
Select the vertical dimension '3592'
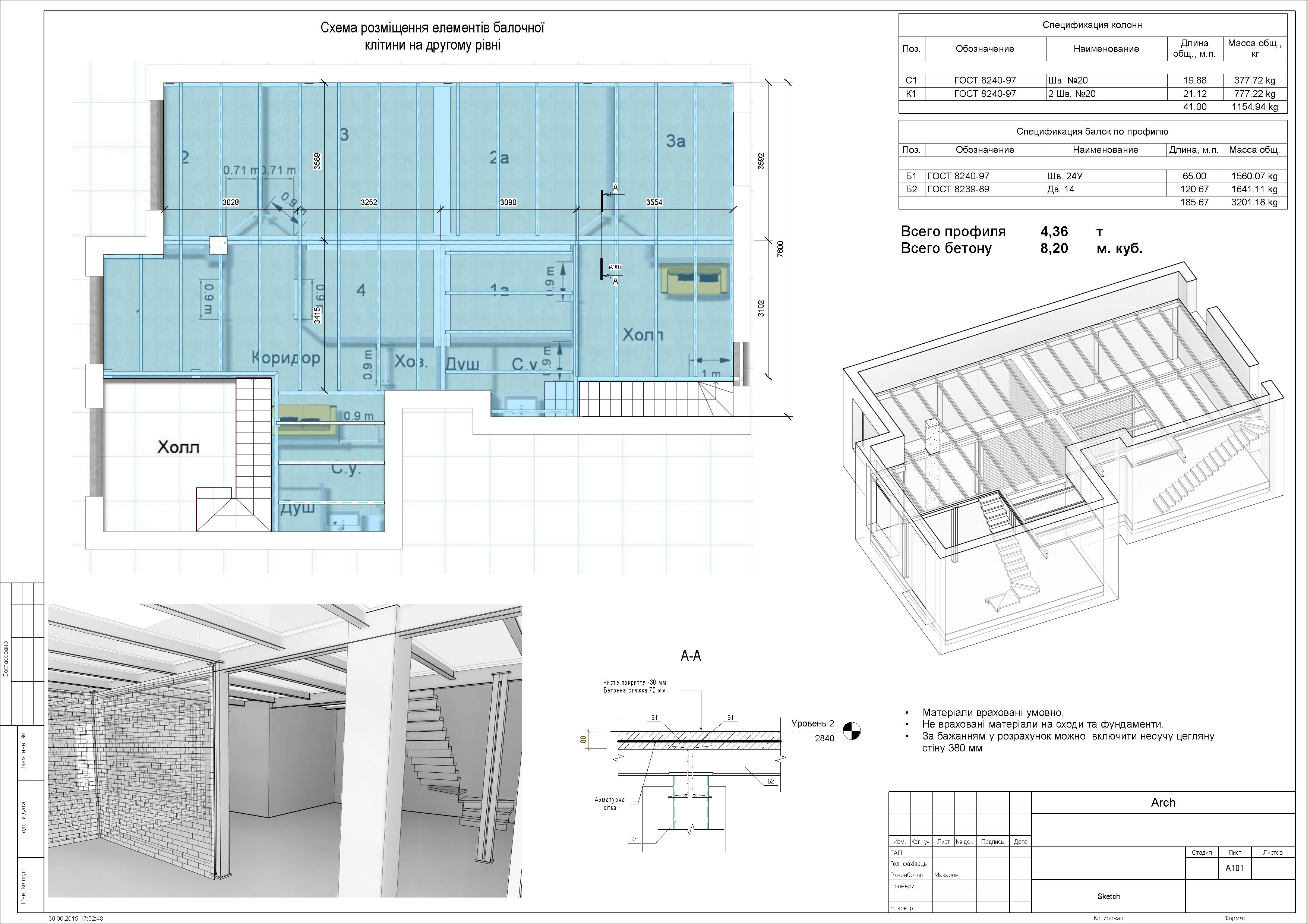coord(761,161)
